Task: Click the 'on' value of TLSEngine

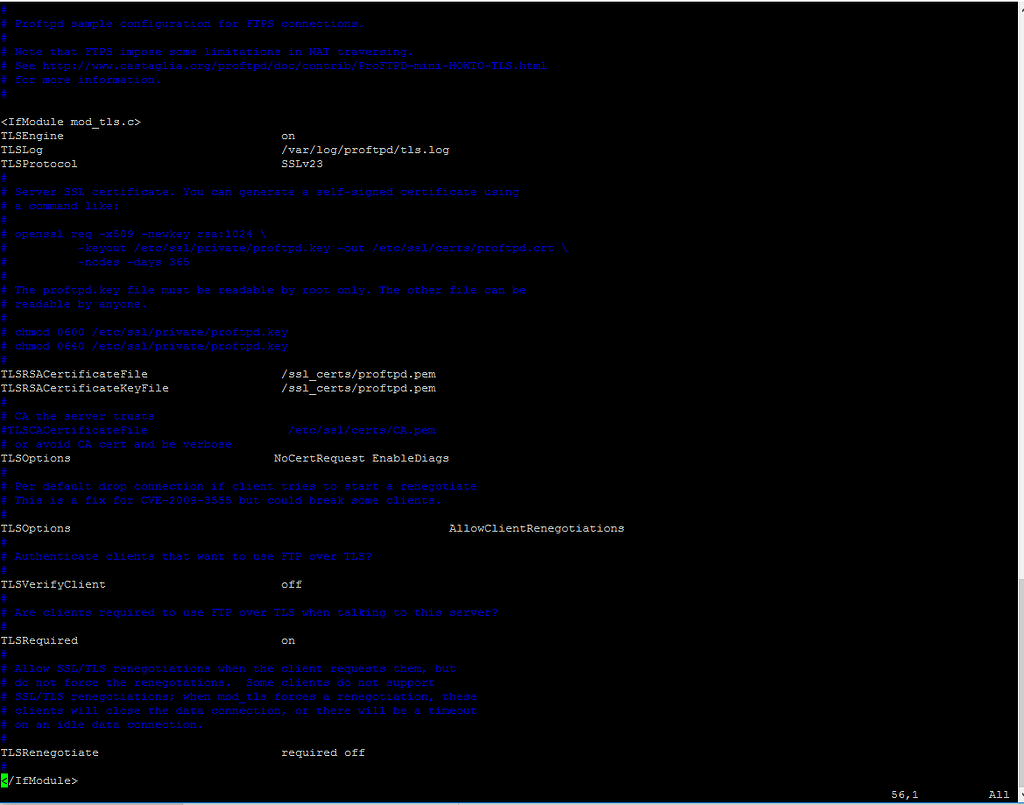Action: click(x=288, y=135)
